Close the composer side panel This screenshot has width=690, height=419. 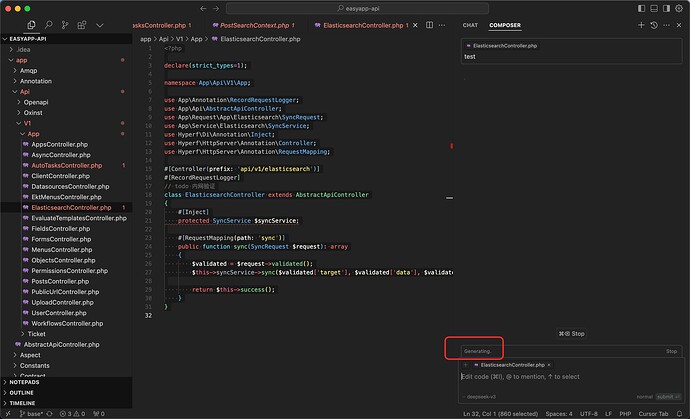click(679, 25)
